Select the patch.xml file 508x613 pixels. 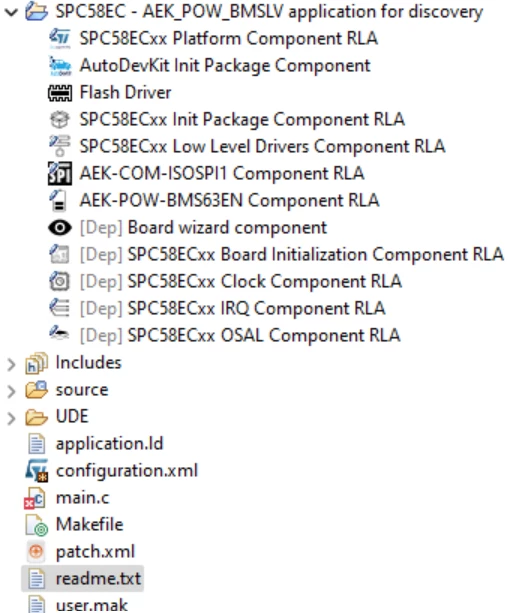point(95,552)
